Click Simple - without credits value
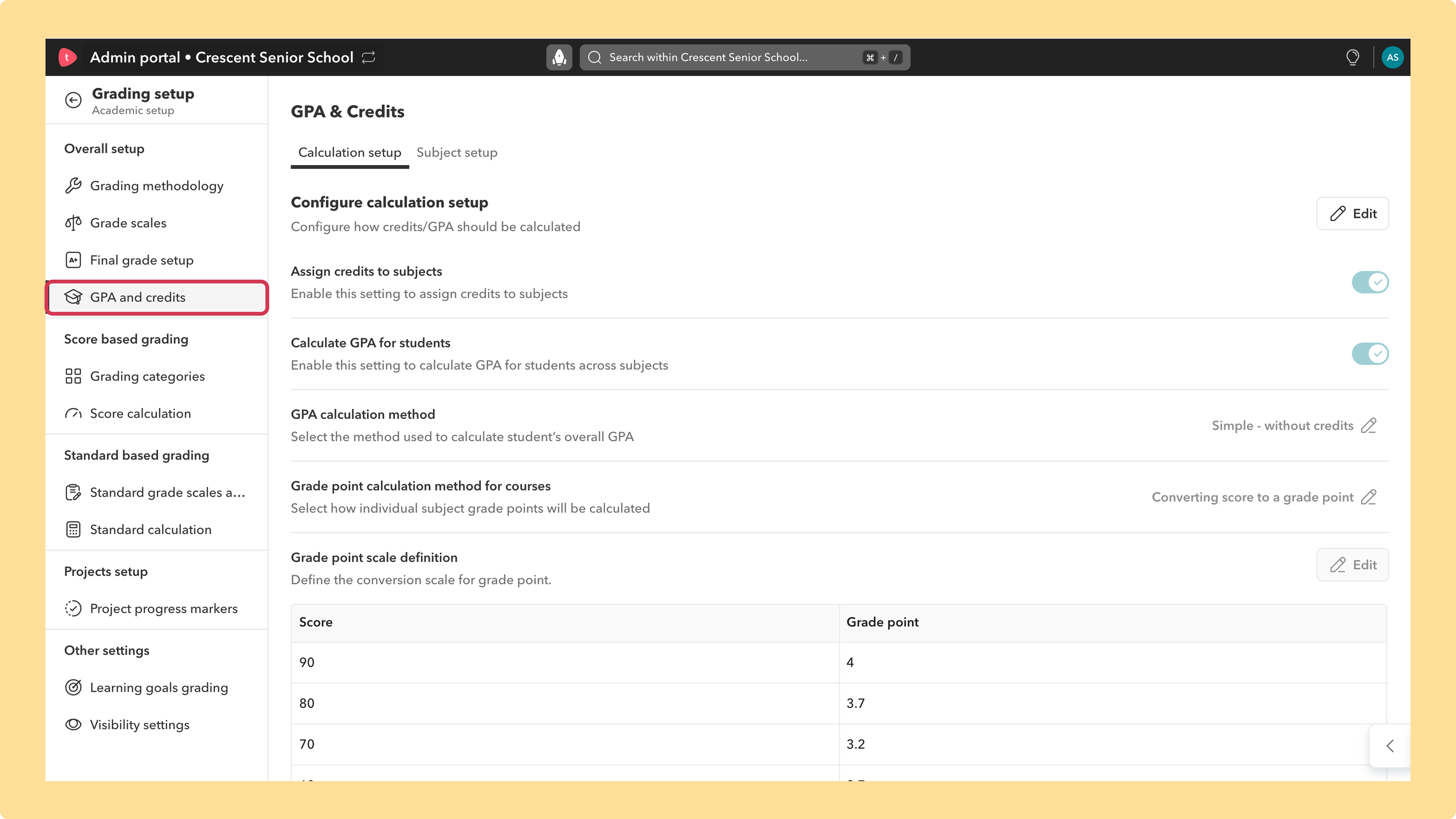The width and height of the screenshot is (1456, 819). pos(1283,426)
